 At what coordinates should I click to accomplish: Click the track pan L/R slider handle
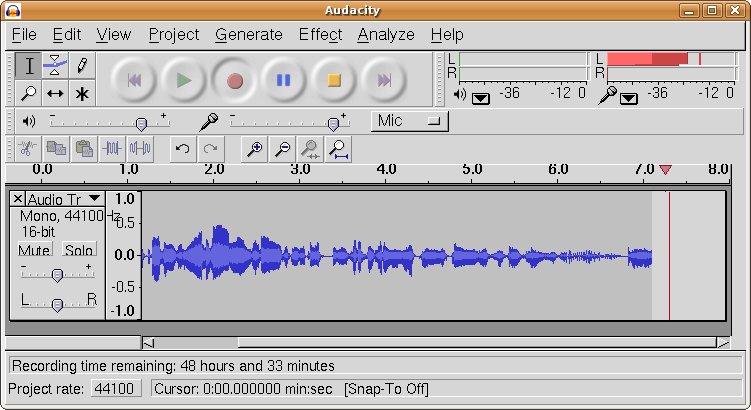pyautogui.click(x=57, y=305)
